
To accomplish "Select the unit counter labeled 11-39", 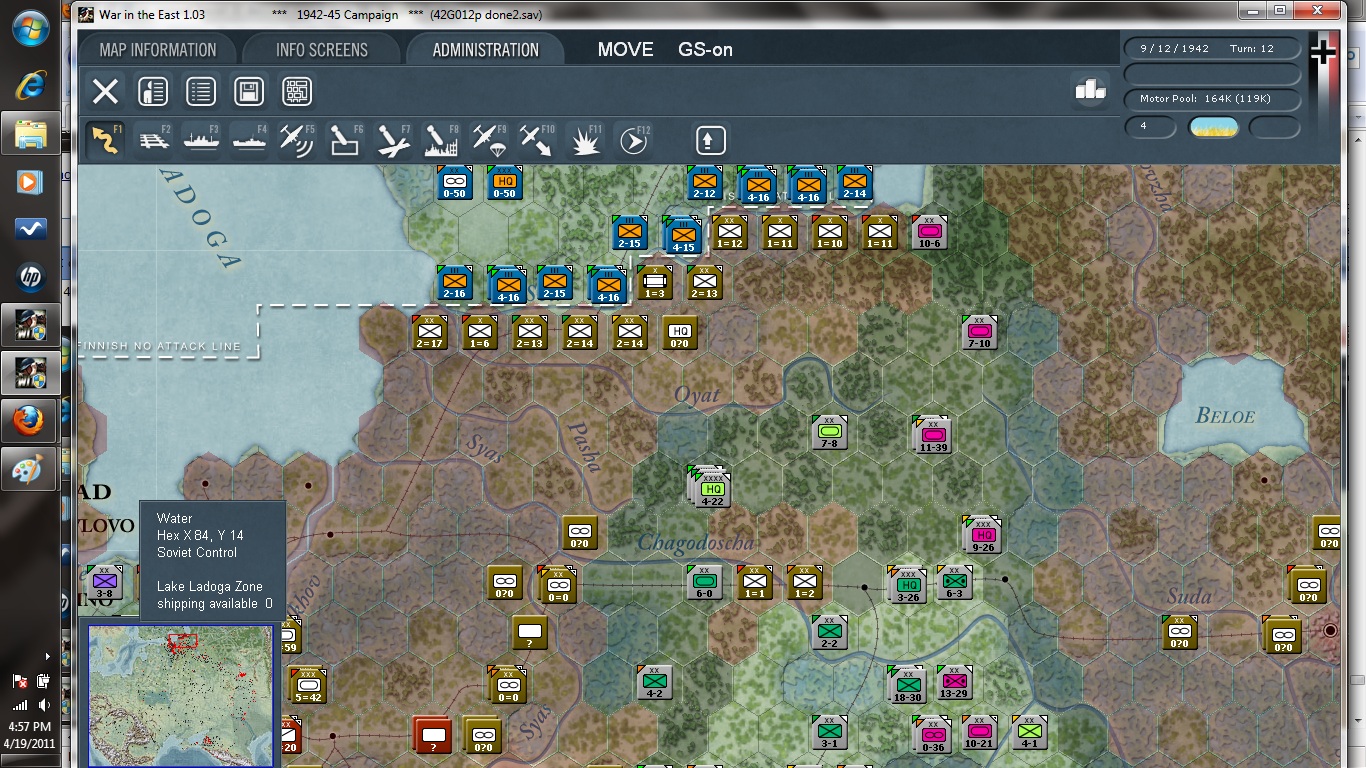I will [932, 435].
